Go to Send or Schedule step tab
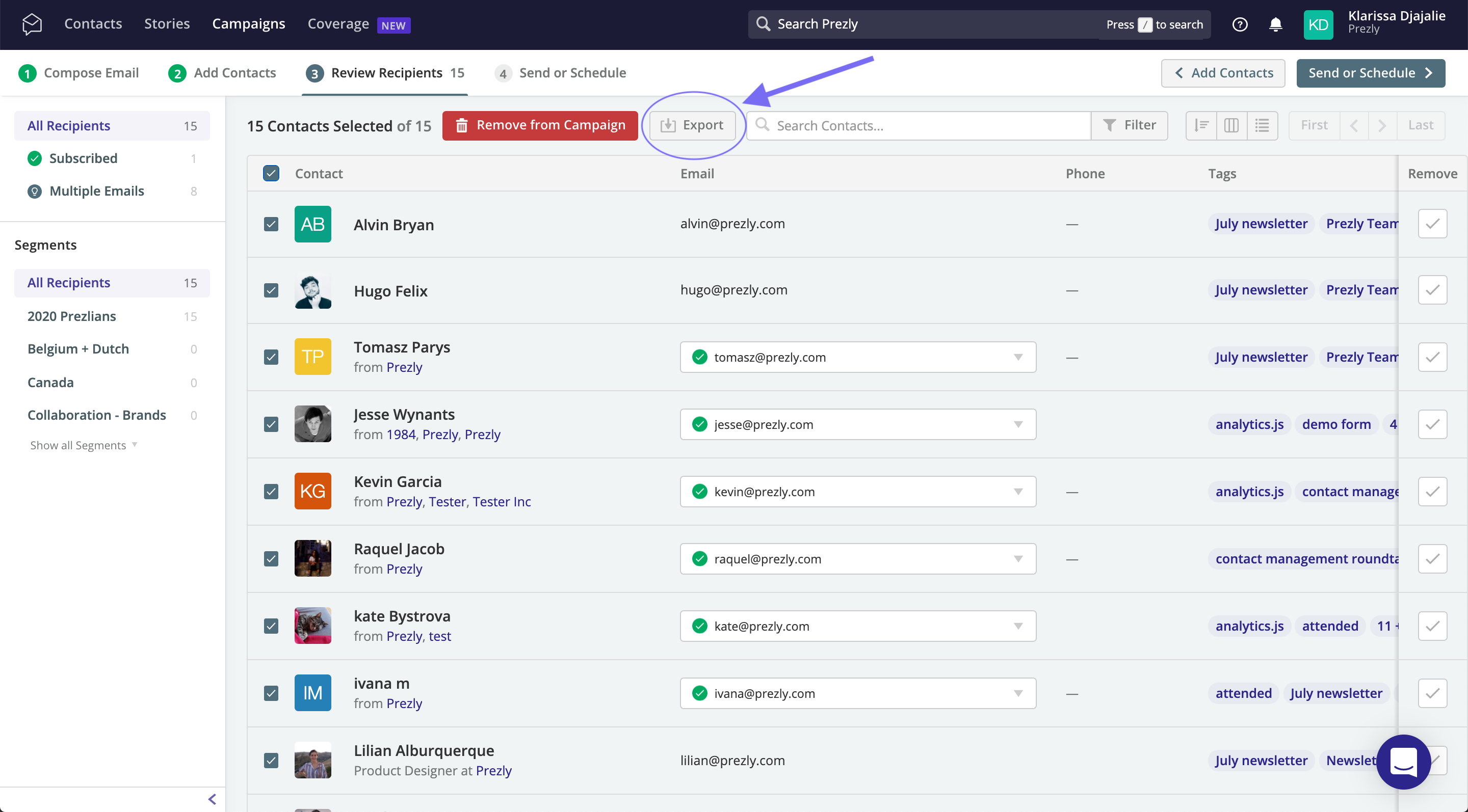The width and height of the screenshot is (1468, 812). 561,73
